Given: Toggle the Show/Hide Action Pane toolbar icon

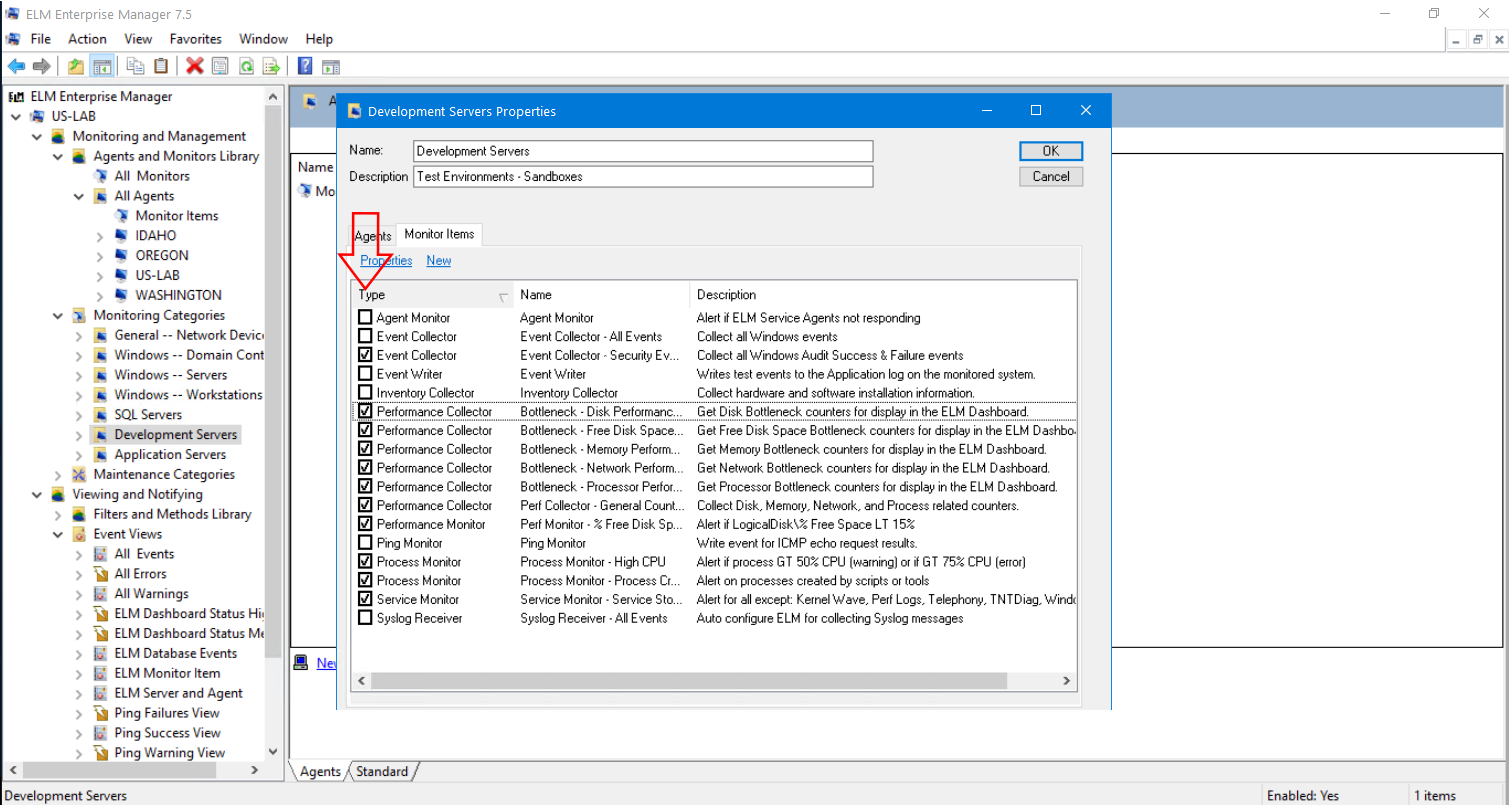Looking at the screenshot, I should point(330,66).
